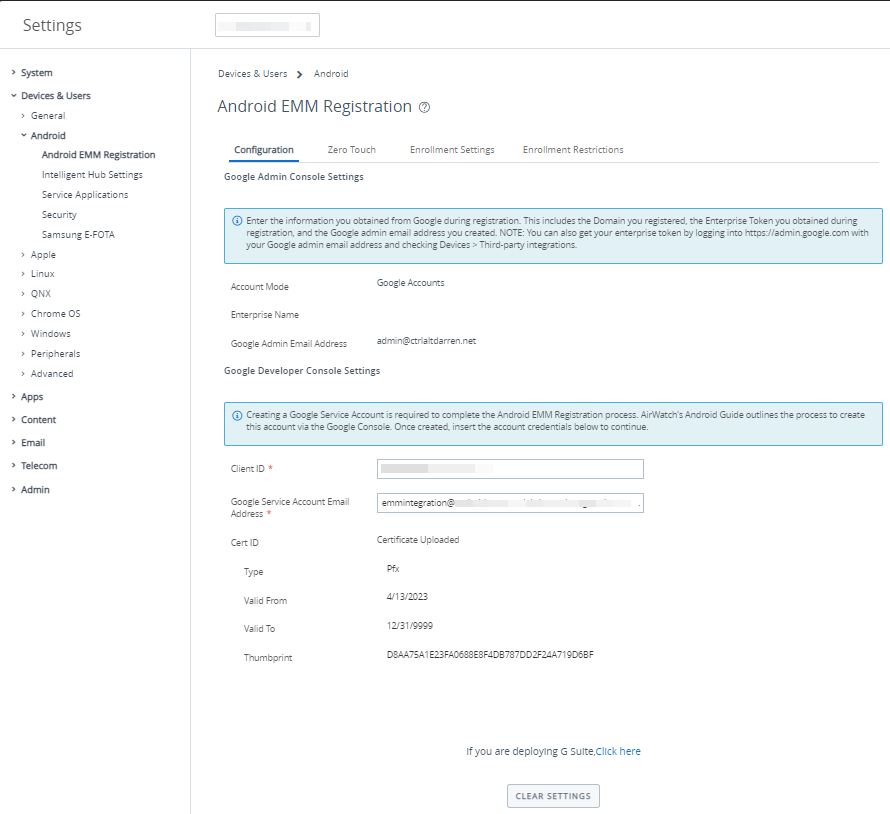Switch to the Zero Touch tab
890x814 pixels.
(x=352, y=149)
